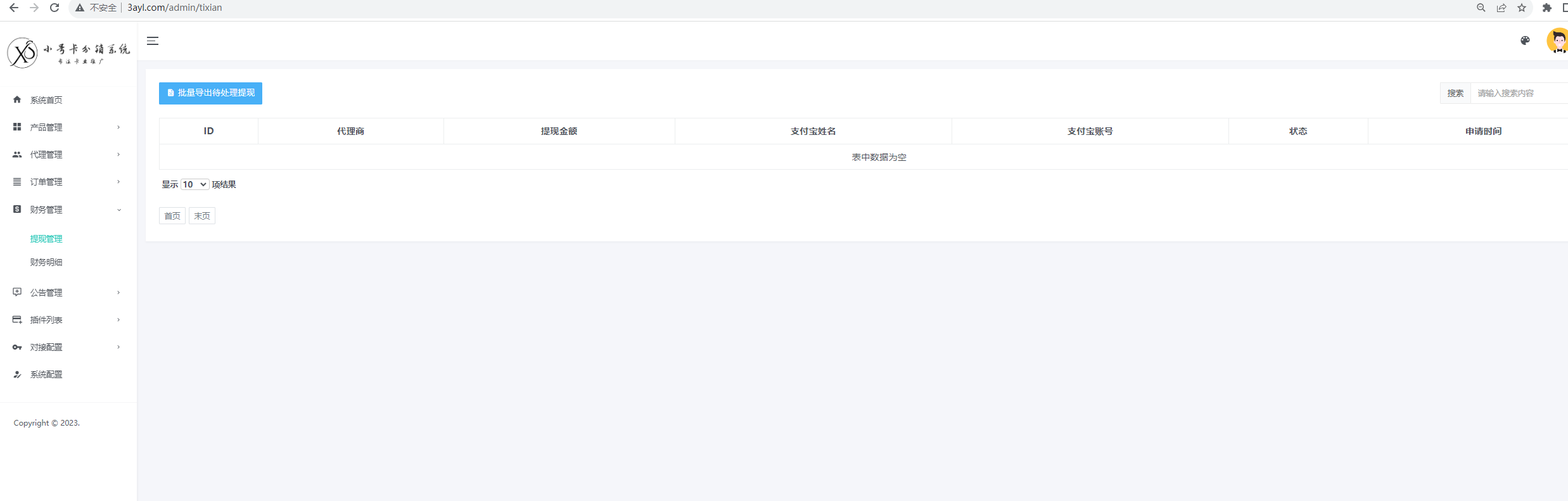Expand the 插件列表 chevron
This screenshot has width=1568, height=501.
118,320
